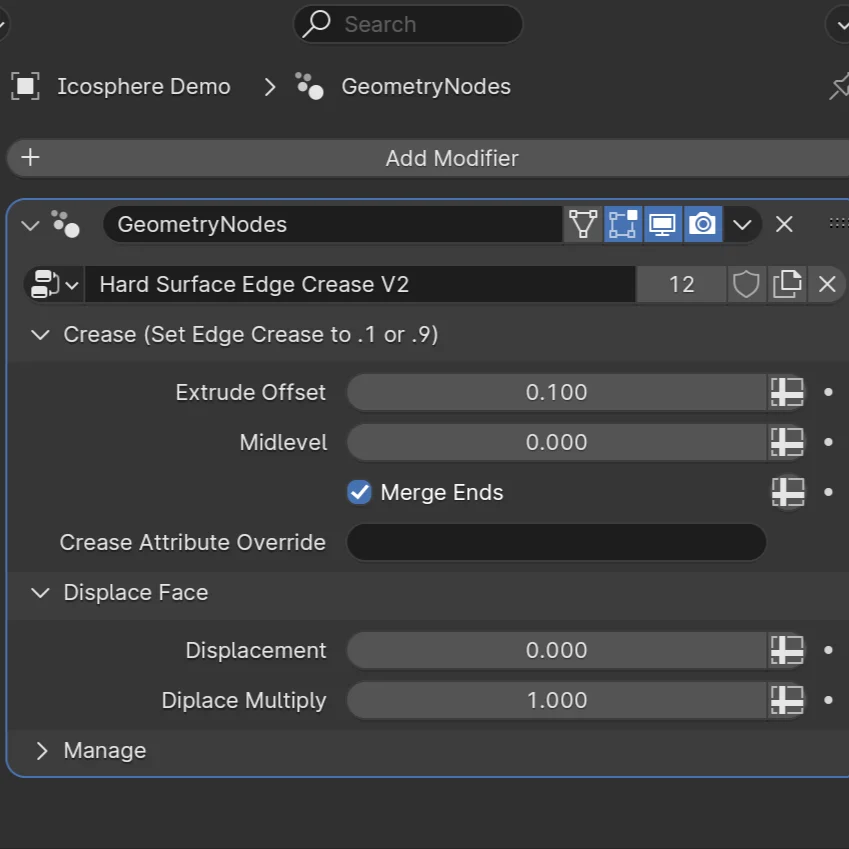Click the realtime viewport display monitor icon
Viewport: 849px width, 849px height.
click(663, 224)
